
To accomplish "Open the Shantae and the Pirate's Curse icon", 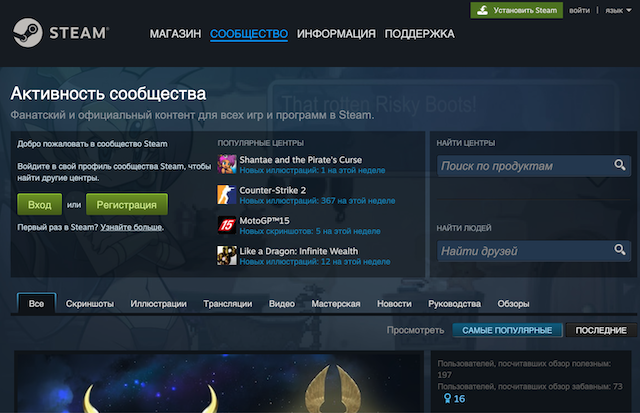I will tap(227, 164).
